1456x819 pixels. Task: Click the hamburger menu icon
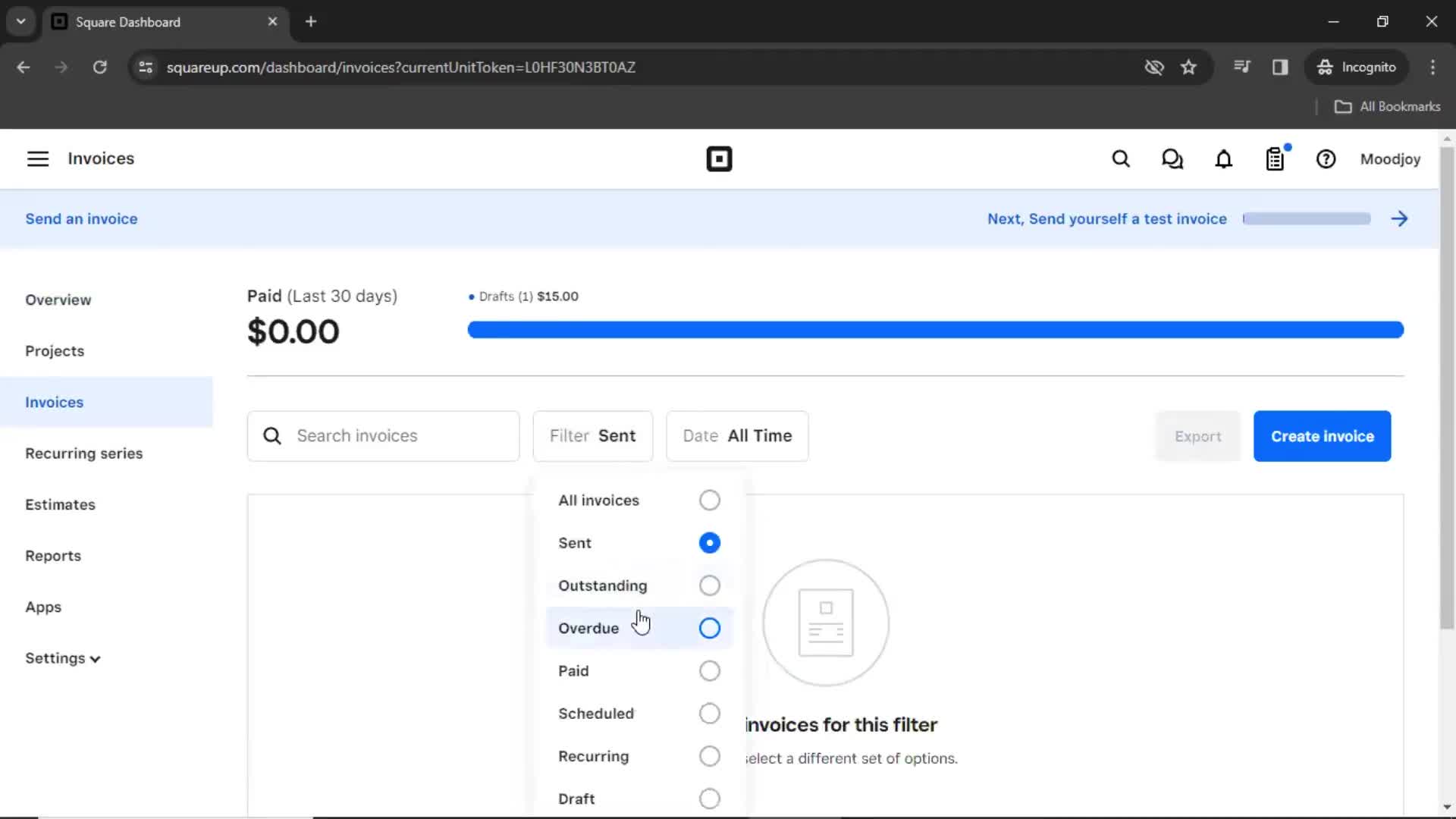[x=37, y=158]
